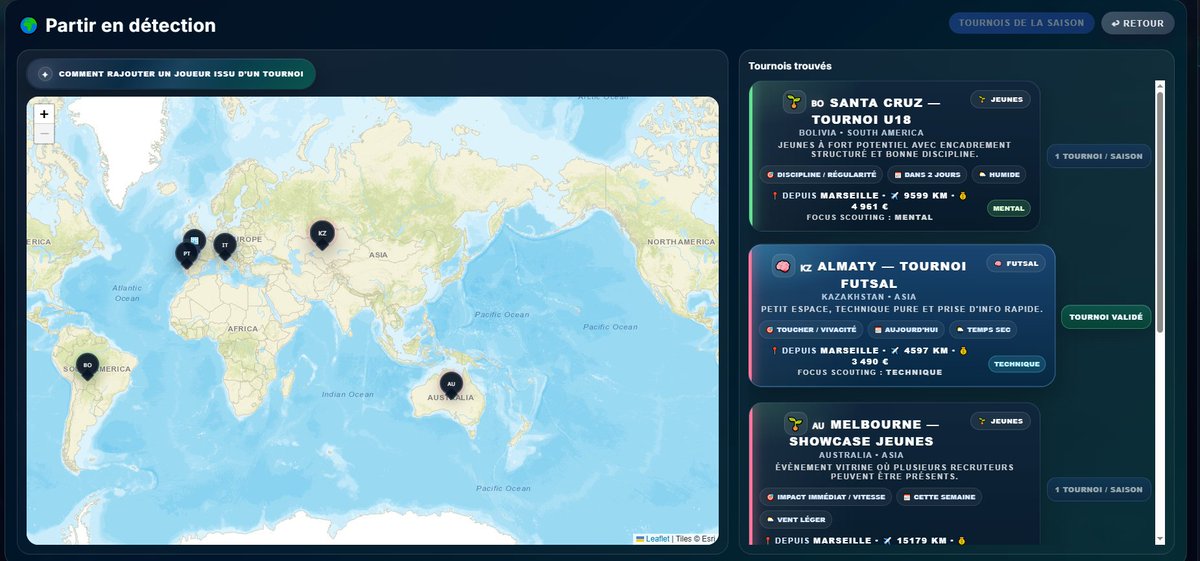The height and width of the screenshot is (561, 1200).
Task: Open Comment rajouter un joueur issu d'un tournoi
Action: tap(172, 74)
